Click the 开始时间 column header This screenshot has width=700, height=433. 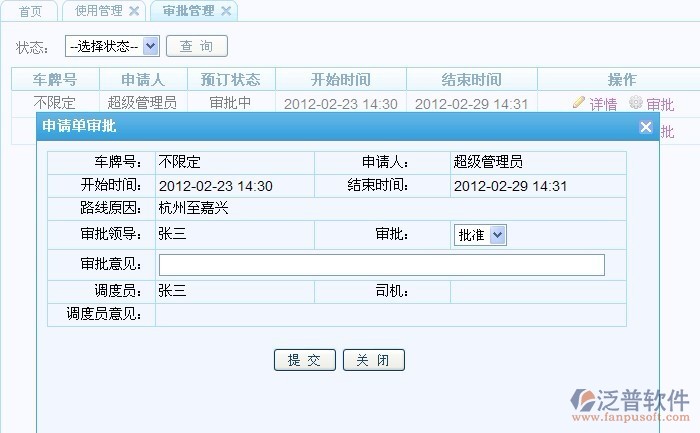pos(340,80)
